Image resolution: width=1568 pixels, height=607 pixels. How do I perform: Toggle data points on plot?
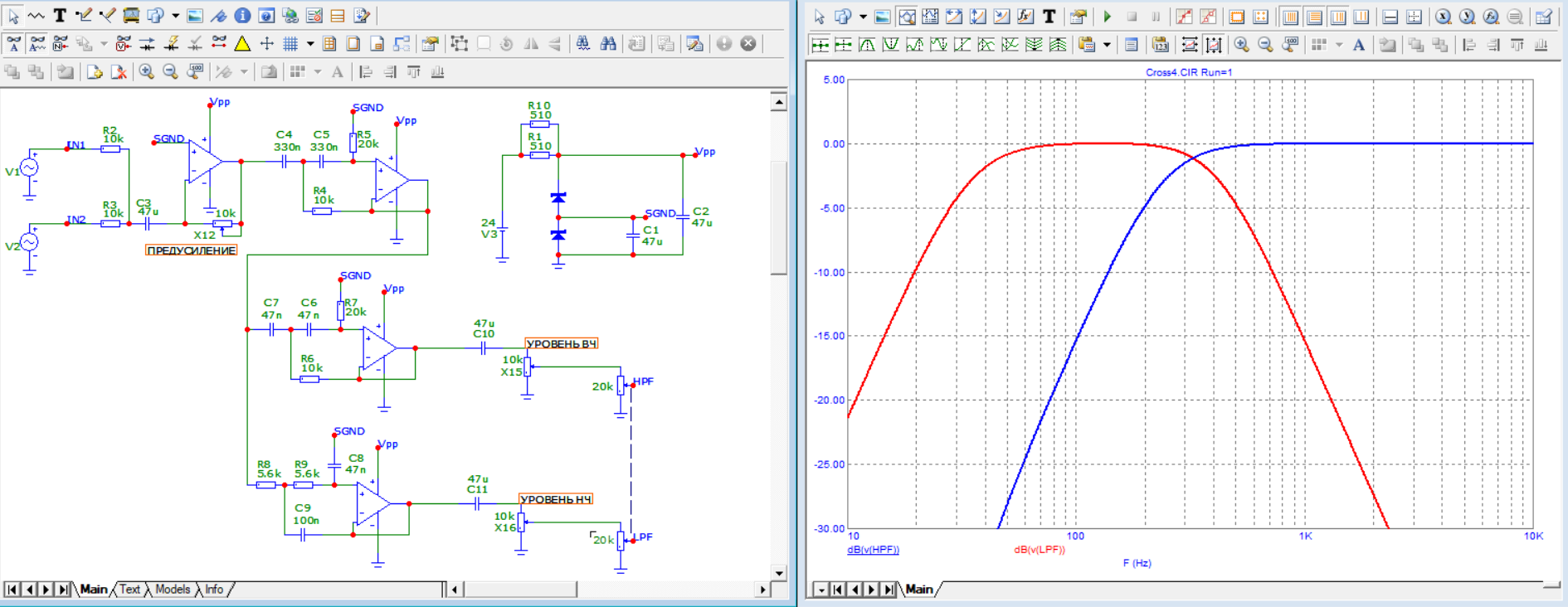[1184, 17]
